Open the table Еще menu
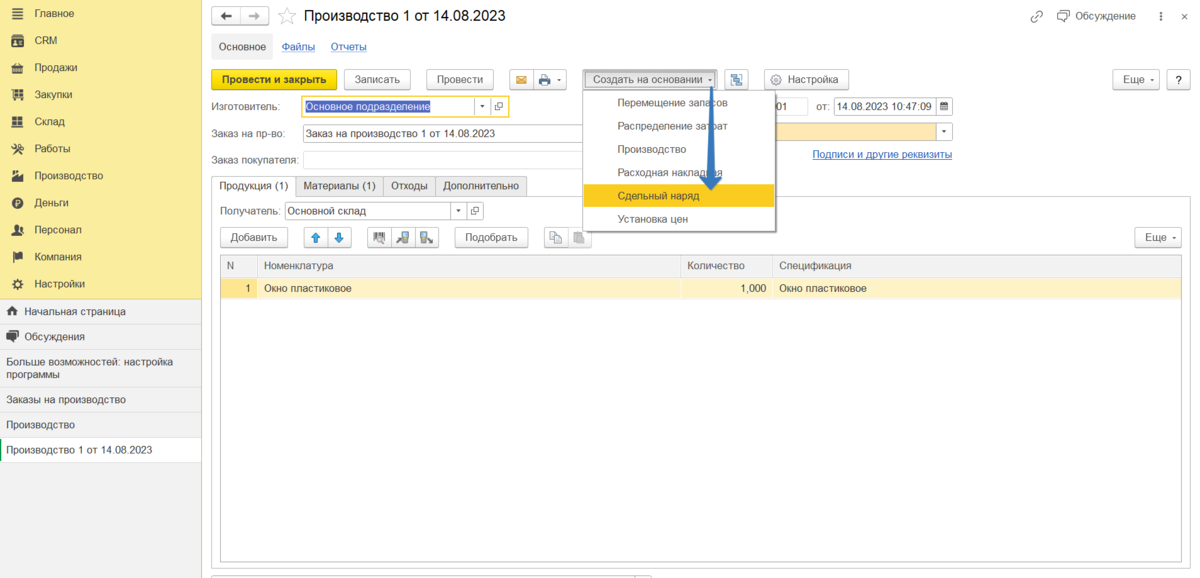 coord(1160,237)
